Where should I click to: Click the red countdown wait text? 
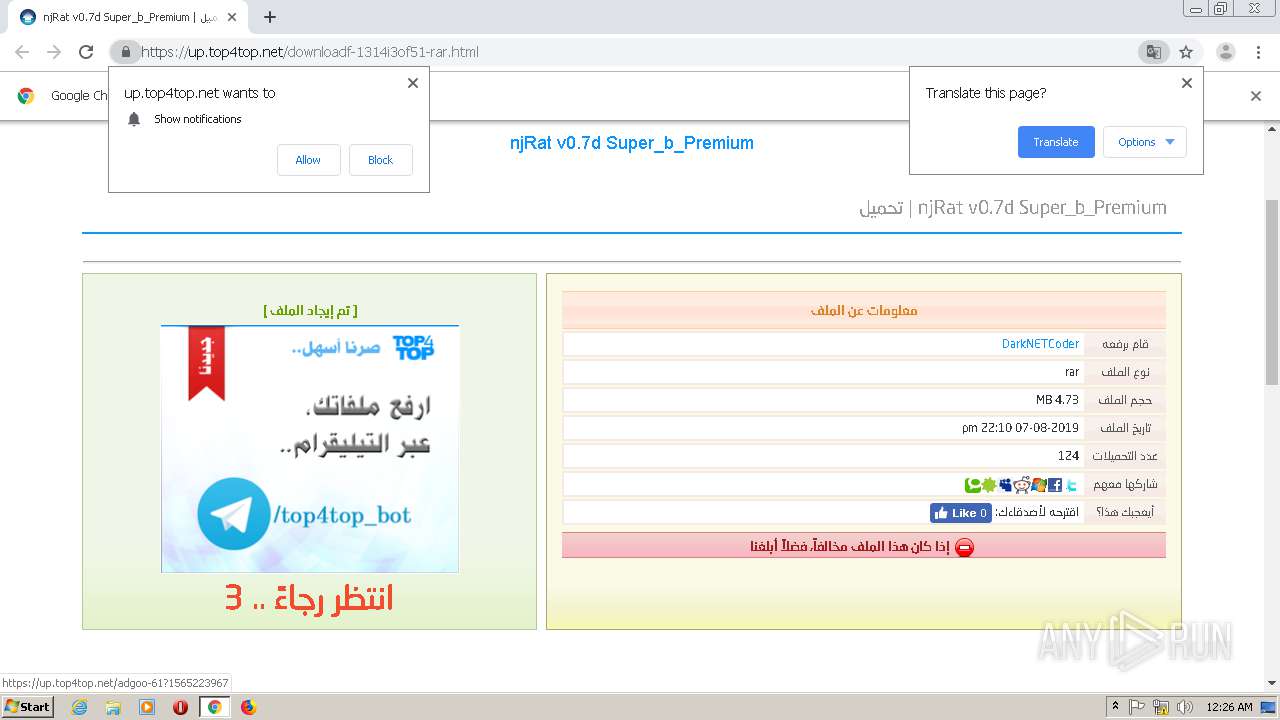click(309, 598)
